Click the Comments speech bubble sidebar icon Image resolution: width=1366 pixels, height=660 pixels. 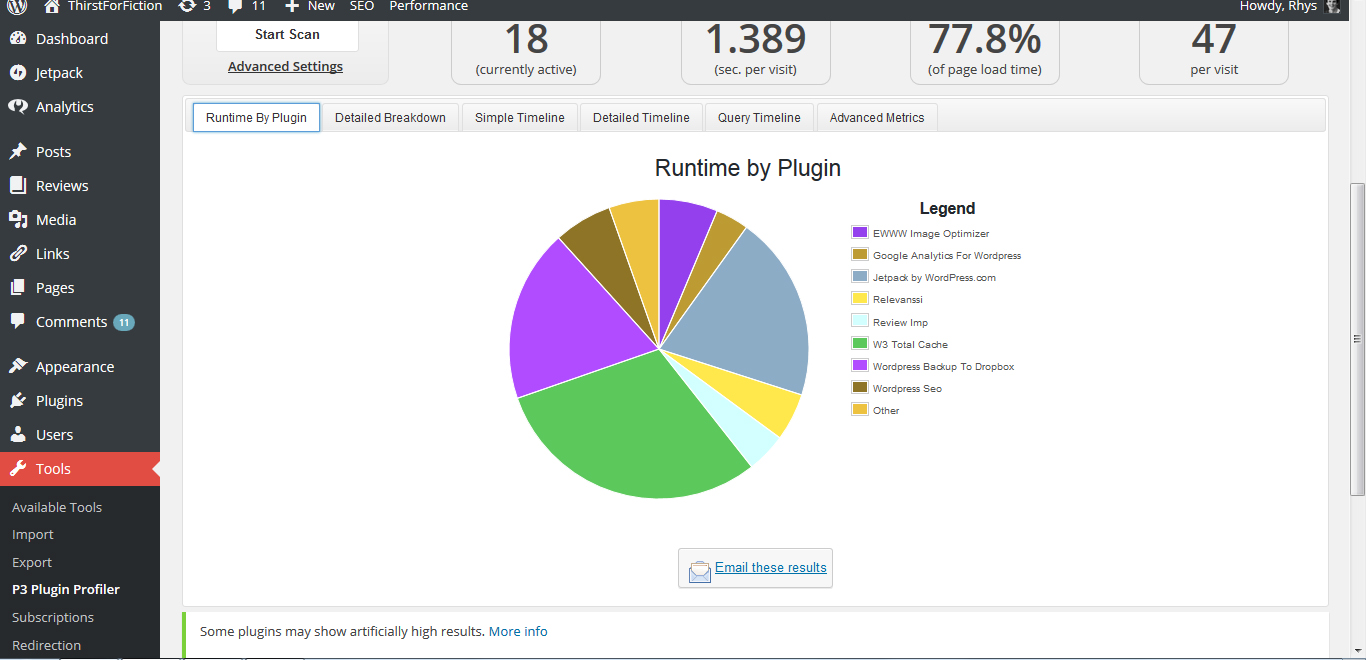[x=18, y=322]
